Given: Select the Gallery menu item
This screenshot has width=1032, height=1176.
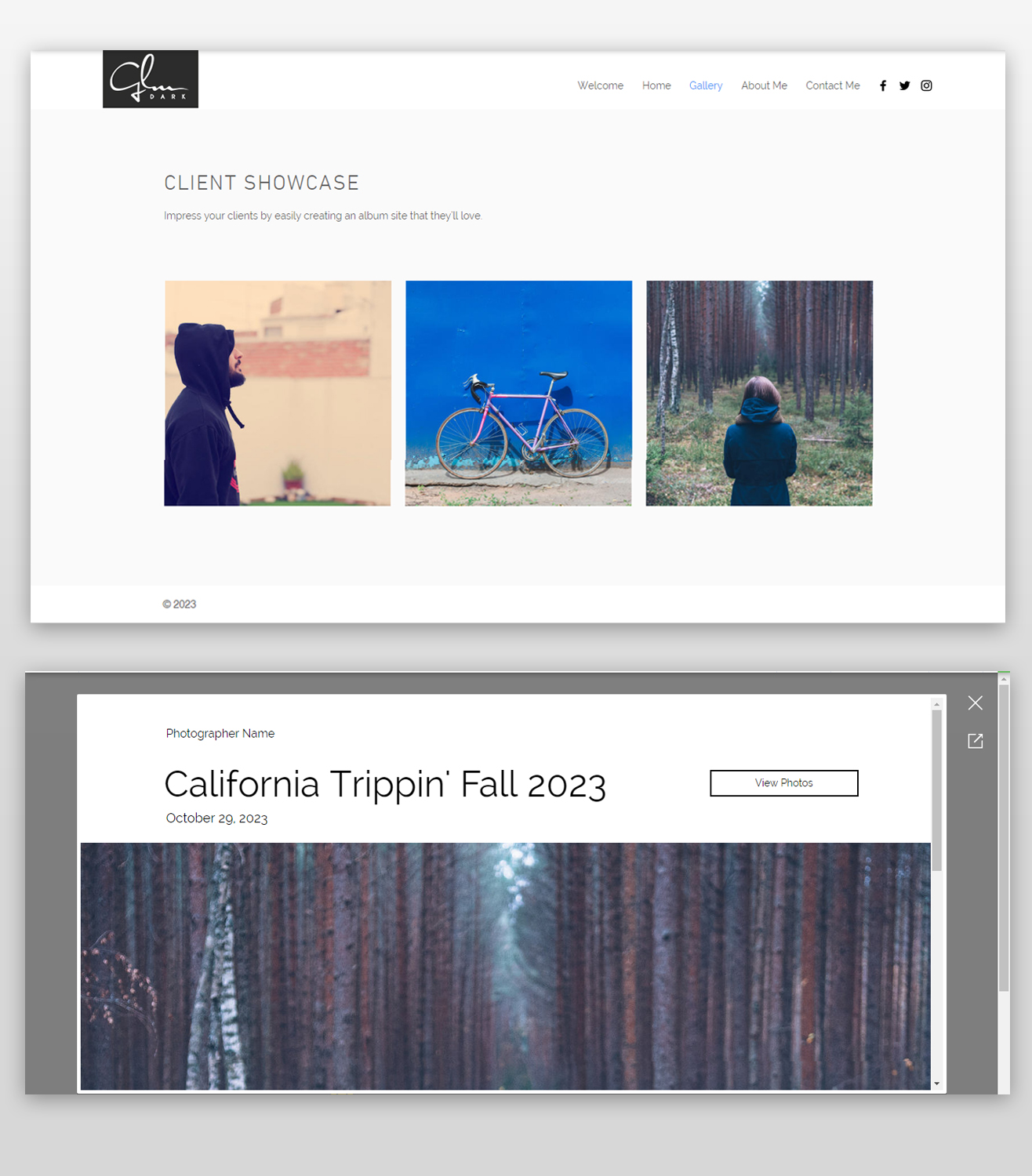Looking at the screenshot, I should coord(706,85).
